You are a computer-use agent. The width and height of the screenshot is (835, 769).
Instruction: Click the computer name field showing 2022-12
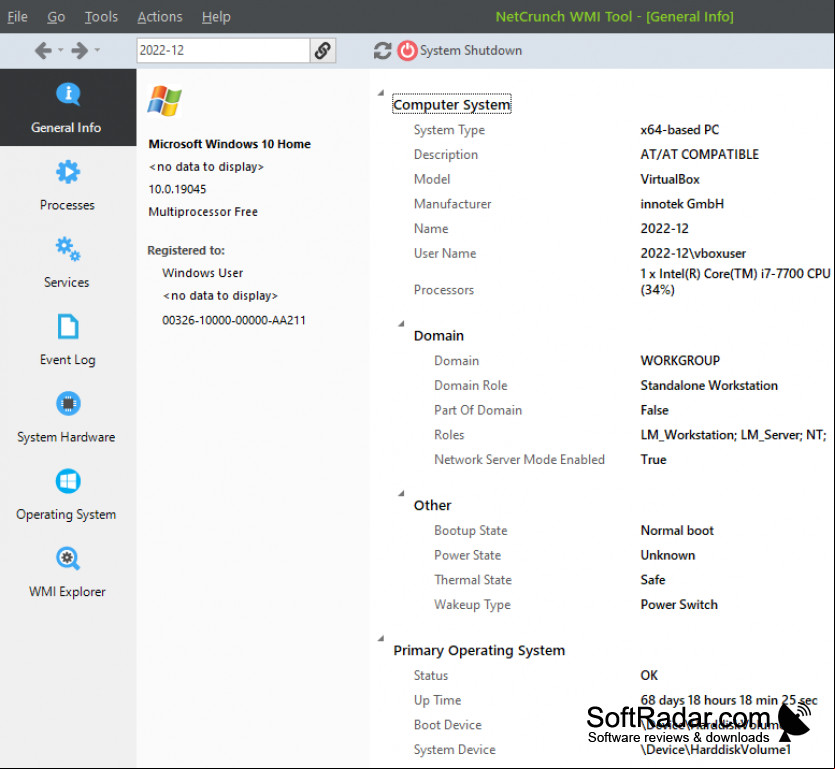coord(223,51)
